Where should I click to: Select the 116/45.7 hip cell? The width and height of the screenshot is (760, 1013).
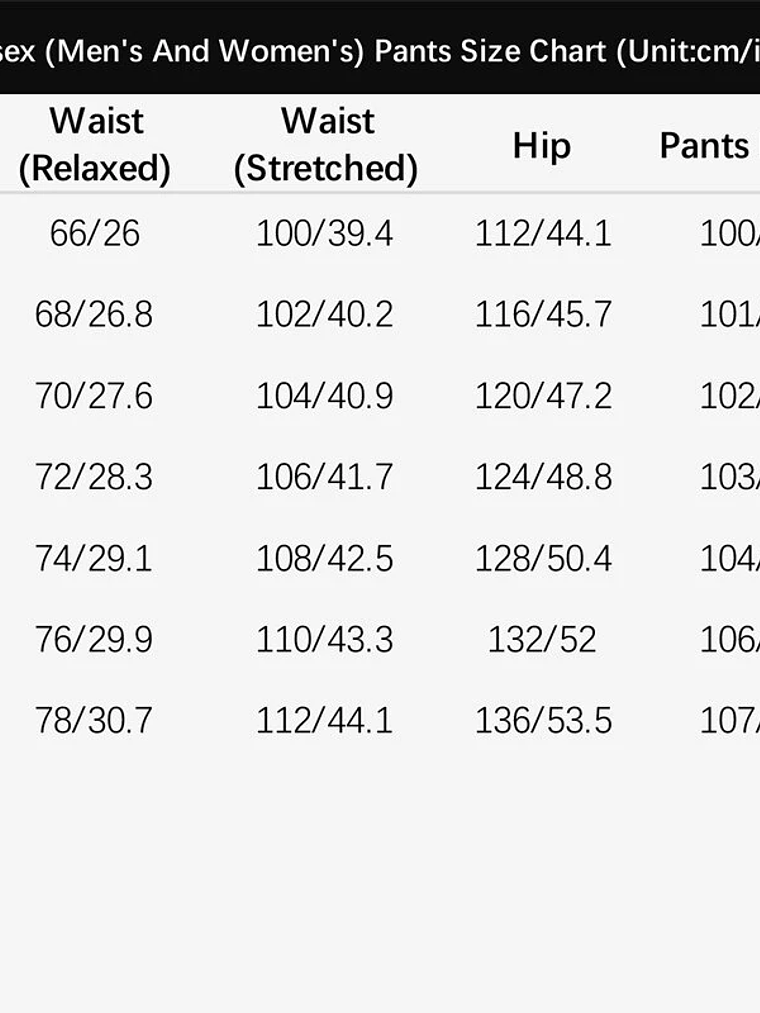(x=543, y=315)
